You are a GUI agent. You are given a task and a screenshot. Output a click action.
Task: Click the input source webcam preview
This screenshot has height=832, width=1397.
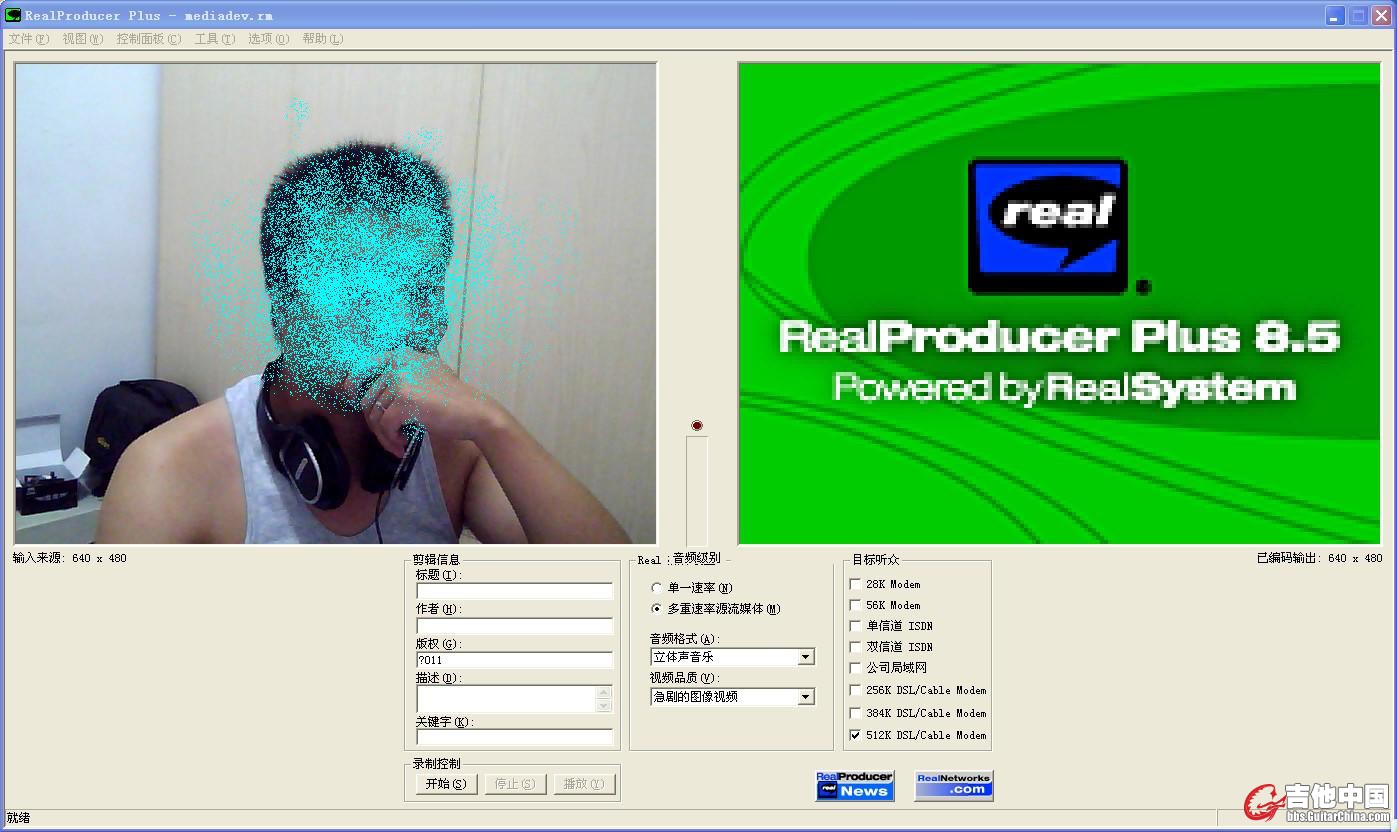(x=335, y=304)
